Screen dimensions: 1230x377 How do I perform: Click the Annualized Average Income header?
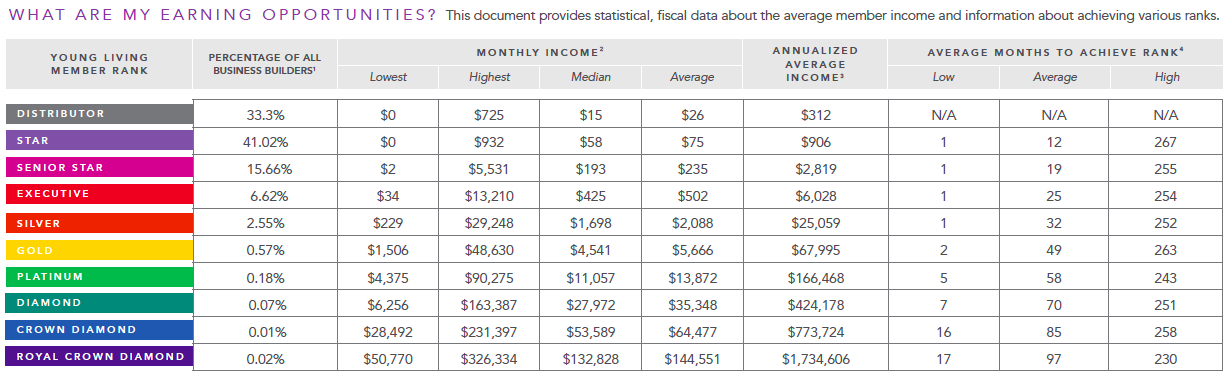(x=815, y=64)
